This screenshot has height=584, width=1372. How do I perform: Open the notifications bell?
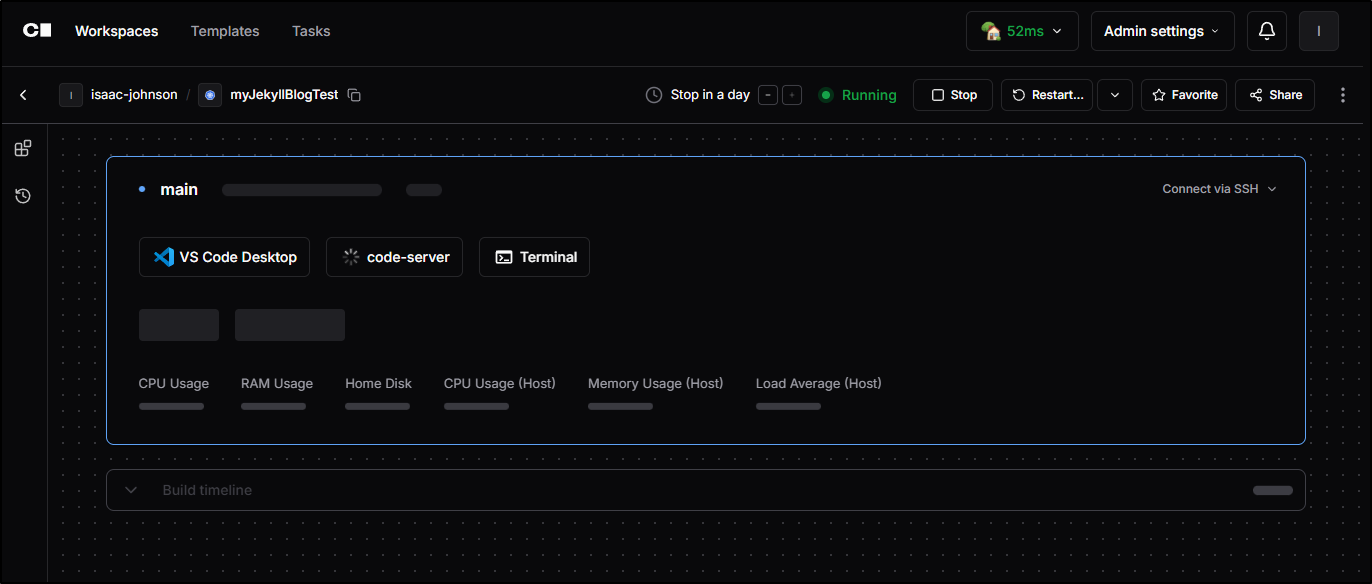1266,31
